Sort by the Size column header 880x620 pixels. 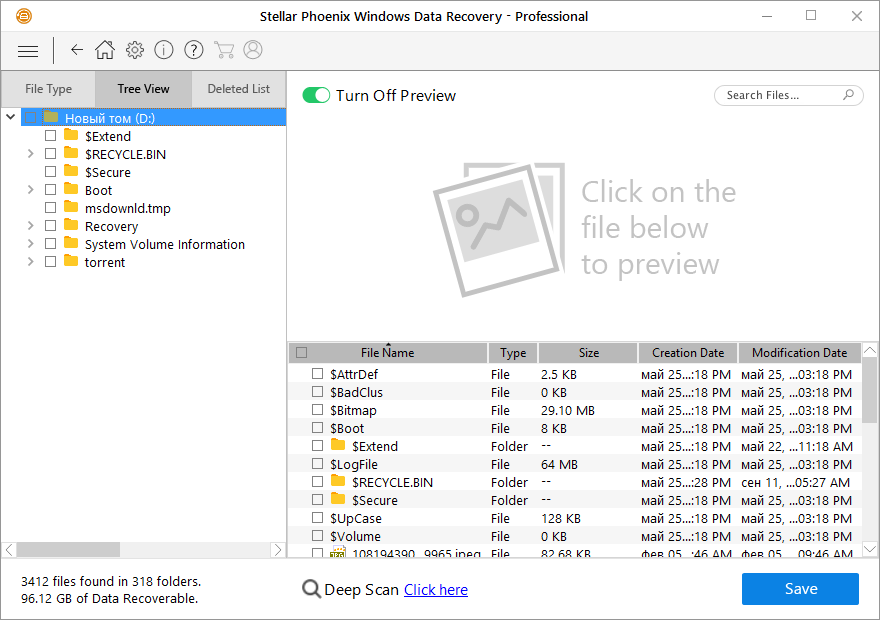[588, 353]
